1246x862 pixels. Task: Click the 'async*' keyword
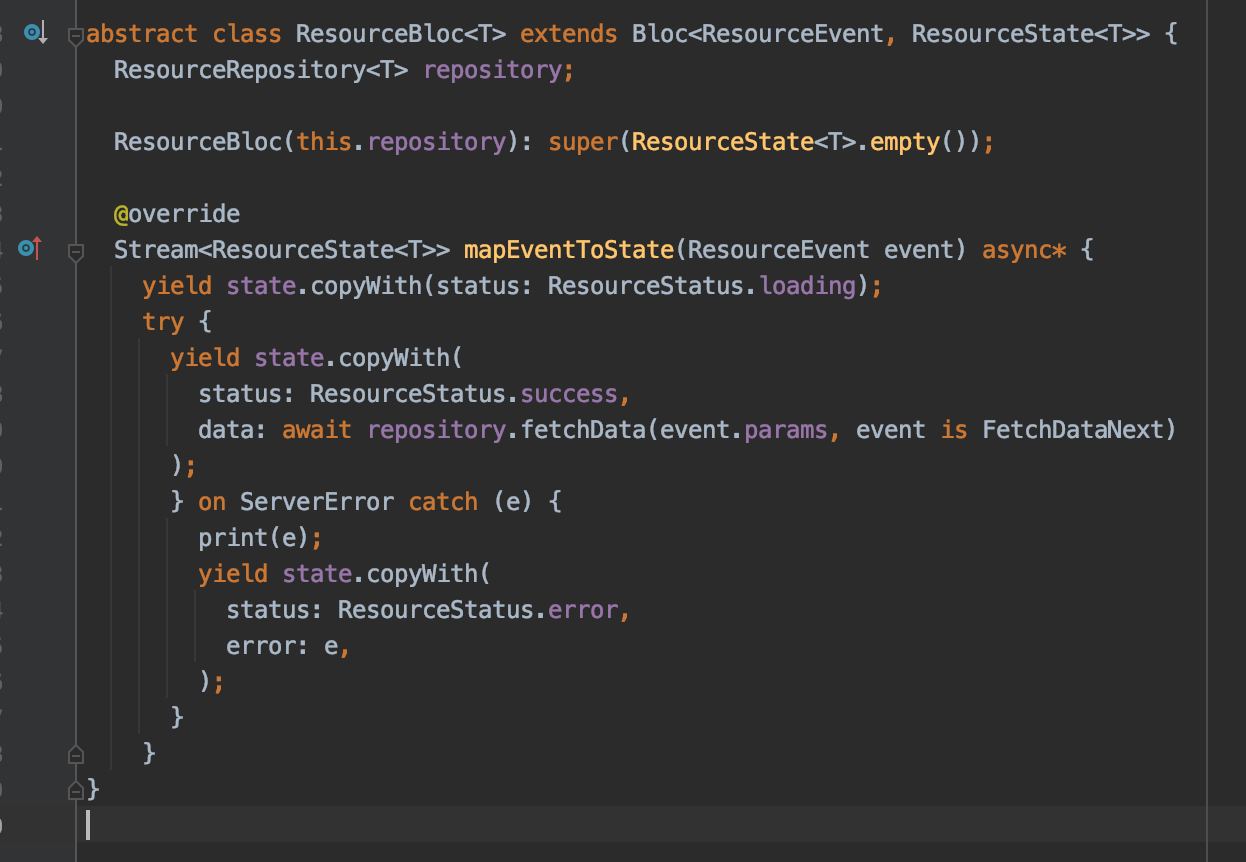click(1024, 250)
